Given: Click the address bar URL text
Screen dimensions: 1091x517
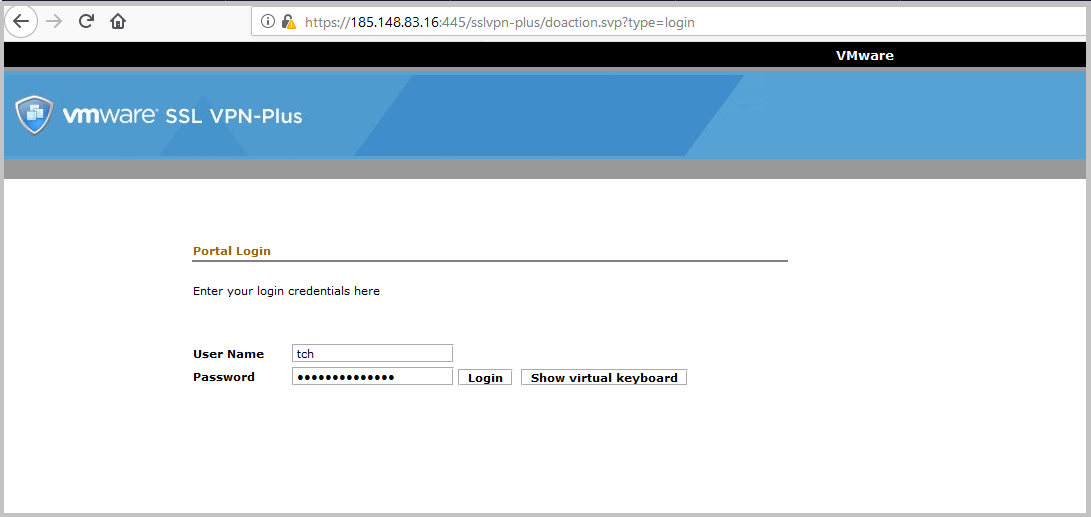Looking at the screenshot, I should point(500,22).
